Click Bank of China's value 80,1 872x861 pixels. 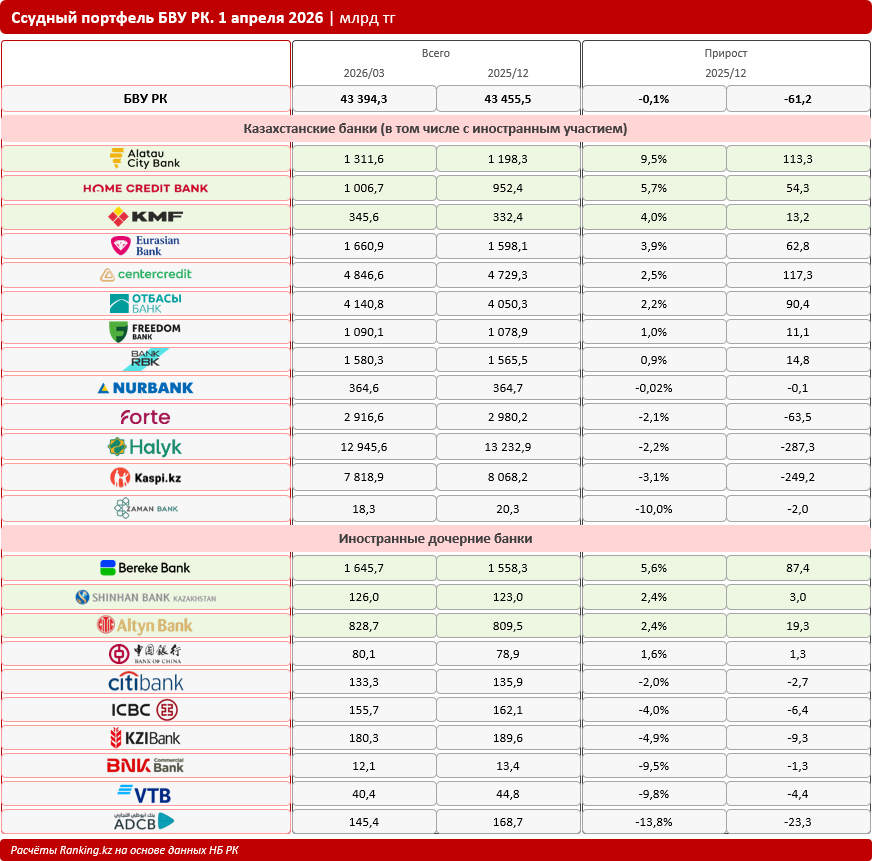pos(364,654)
